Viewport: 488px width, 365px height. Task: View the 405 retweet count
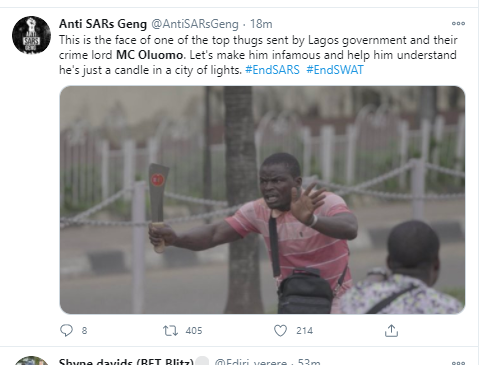click(194, 331)
